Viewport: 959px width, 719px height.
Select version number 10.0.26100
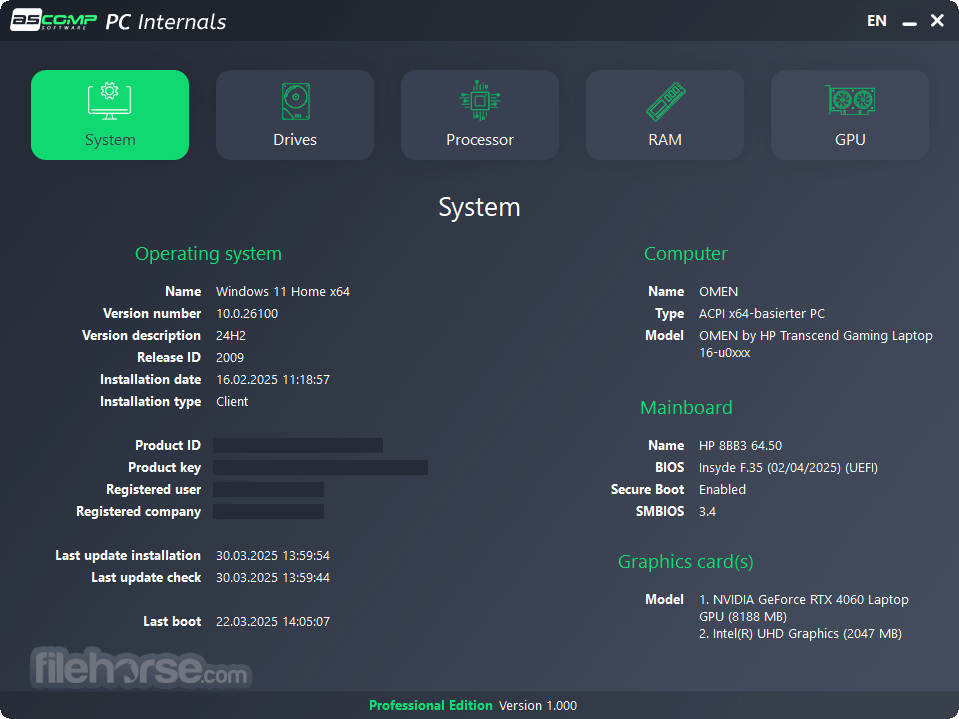tap(247, 314)
